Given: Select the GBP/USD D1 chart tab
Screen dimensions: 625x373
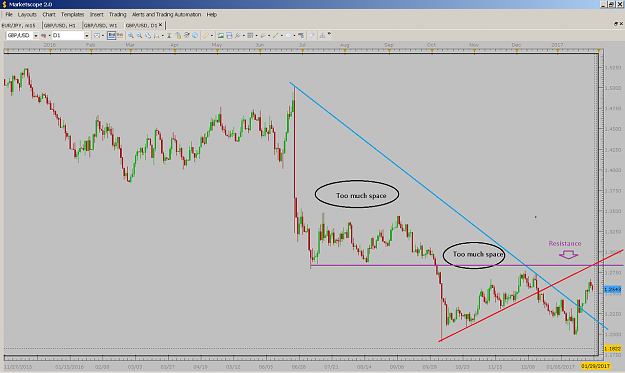Looking at the screenshot, I should [x=142, y=25].
